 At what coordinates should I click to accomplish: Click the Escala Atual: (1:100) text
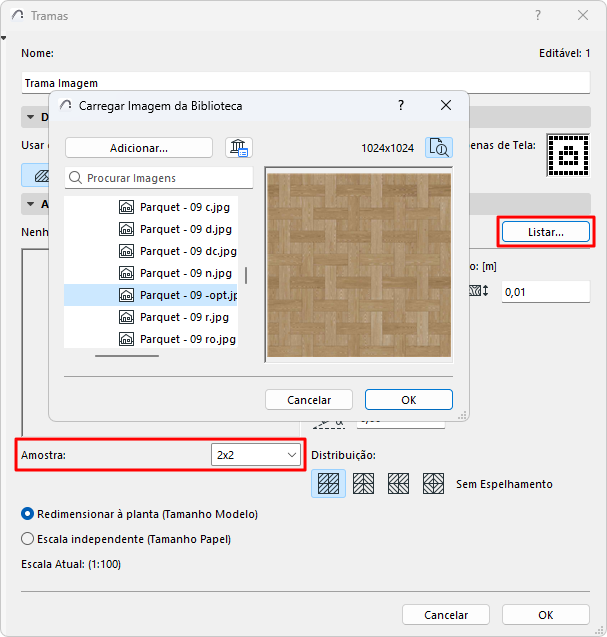tap(71, 564)
